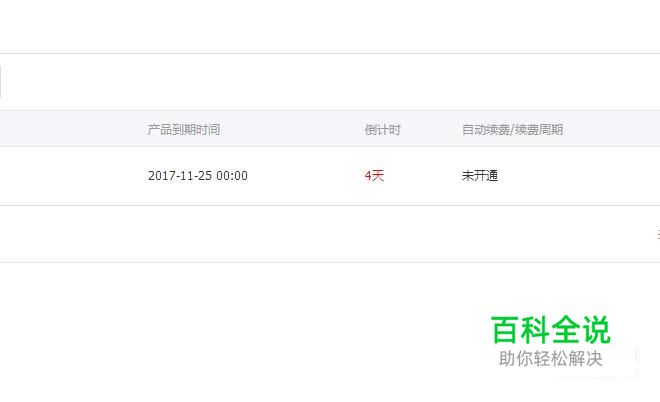
Task: Select the 倒计时 column header
Action: point(382,129)
